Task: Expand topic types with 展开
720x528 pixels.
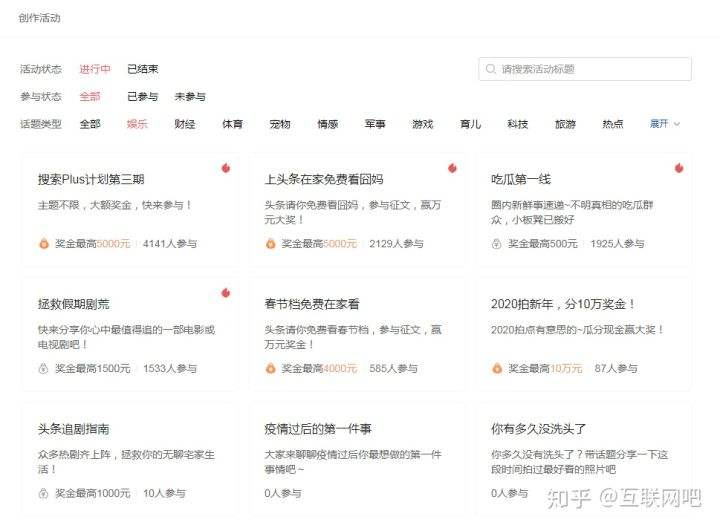Action: (x=664, y=124)
